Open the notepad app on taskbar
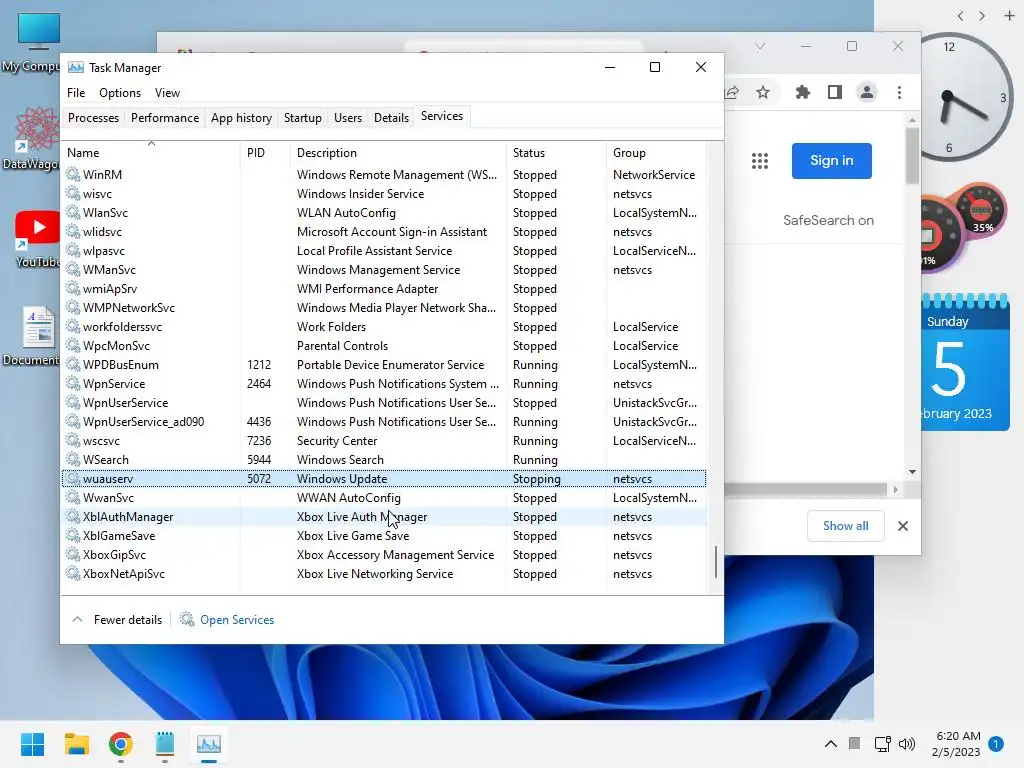The height and width of the screenshot is (768, 1024). click(165, 744)
